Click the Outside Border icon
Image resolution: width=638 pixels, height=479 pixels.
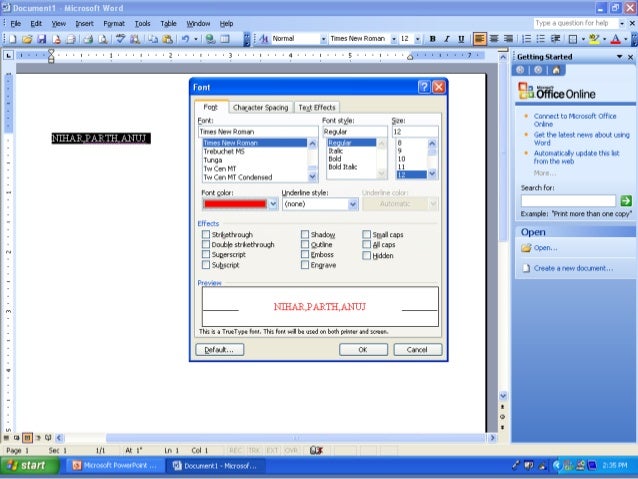click(x=573, y=39)
